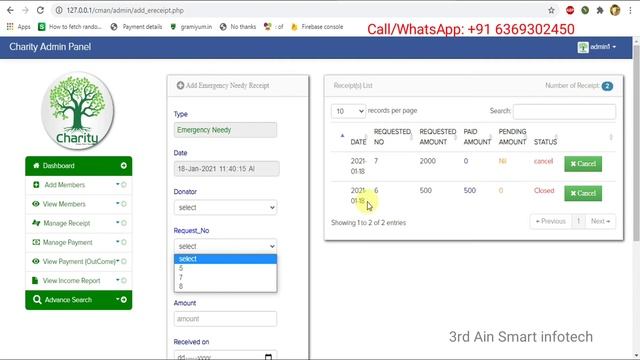Image resolution: width=640 pixels, height=360 pixels.
Task: Click the Manage Receipt icon
Action: pyautogui.click(x=36, y=223)
